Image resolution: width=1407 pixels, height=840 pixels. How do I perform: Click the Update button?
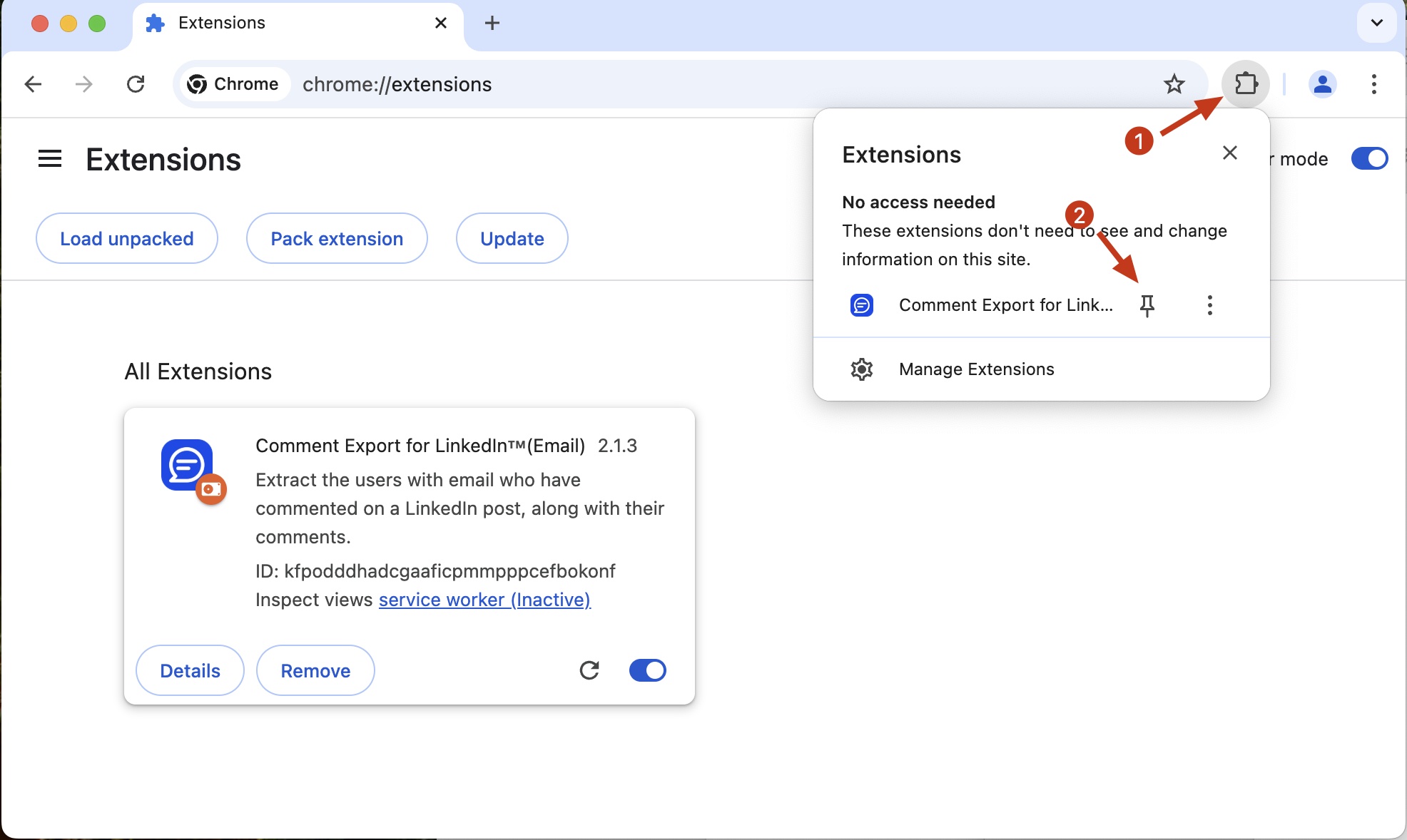[x=512, y=238]
